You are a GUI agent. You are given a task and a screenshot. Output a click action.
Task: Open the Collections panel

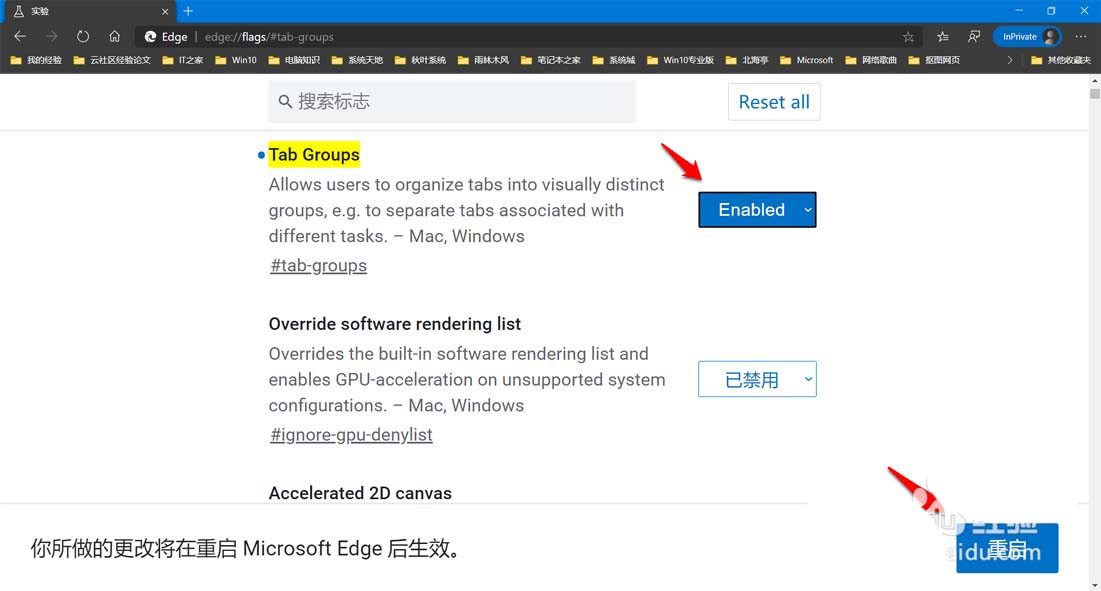[x=941, y=36]
